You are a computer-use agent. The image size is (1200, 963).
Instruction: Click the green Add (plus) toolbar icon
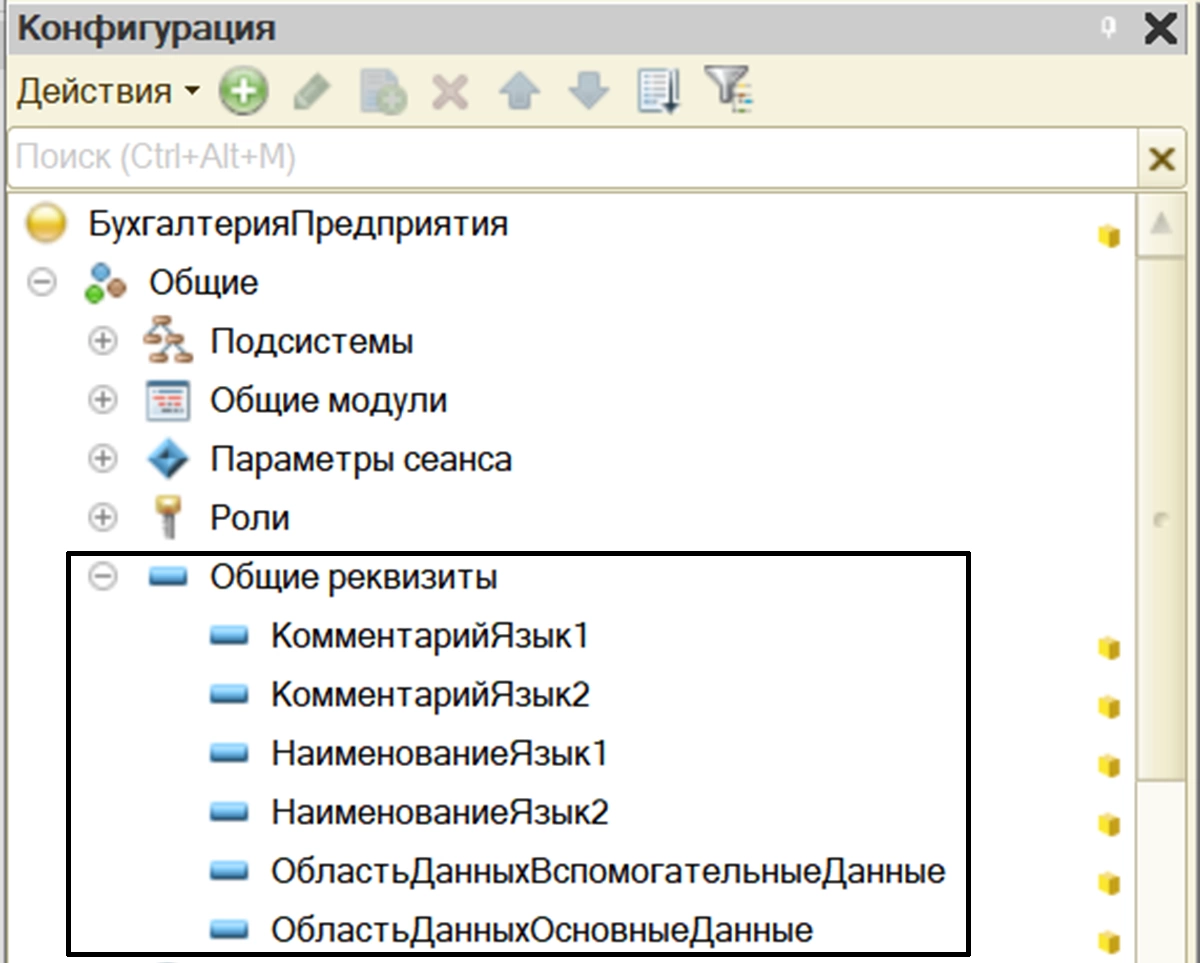pos(244,93)
